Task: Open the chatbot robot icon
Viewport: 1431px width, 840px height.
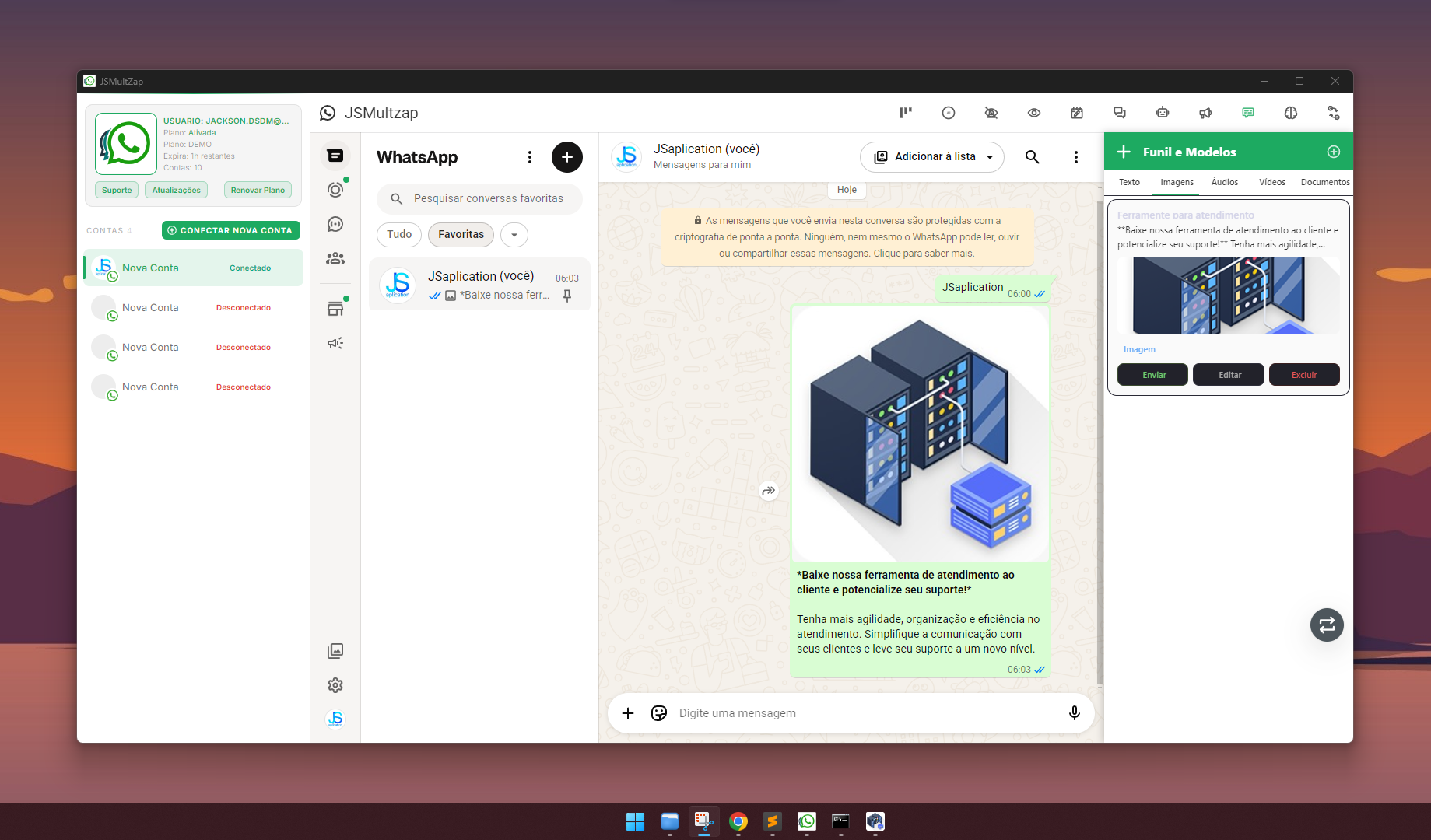Action: coord(1163,113)
